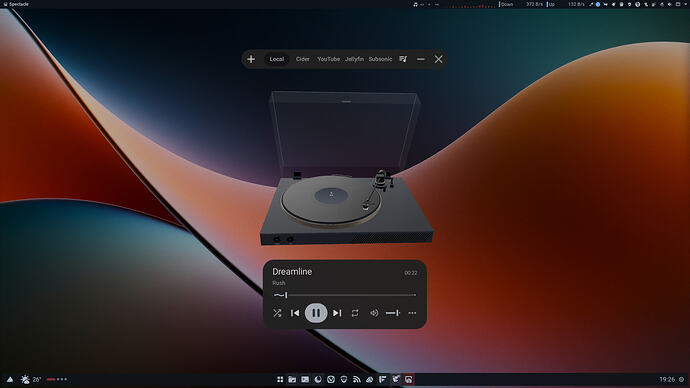
Task: Skip to the previous track
Action: coord(295,313)
